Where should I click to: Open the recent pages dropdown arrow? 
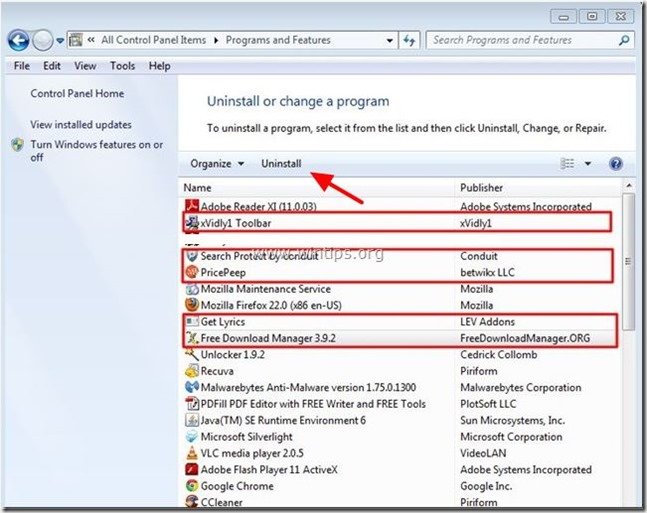(x=60, y=40)
